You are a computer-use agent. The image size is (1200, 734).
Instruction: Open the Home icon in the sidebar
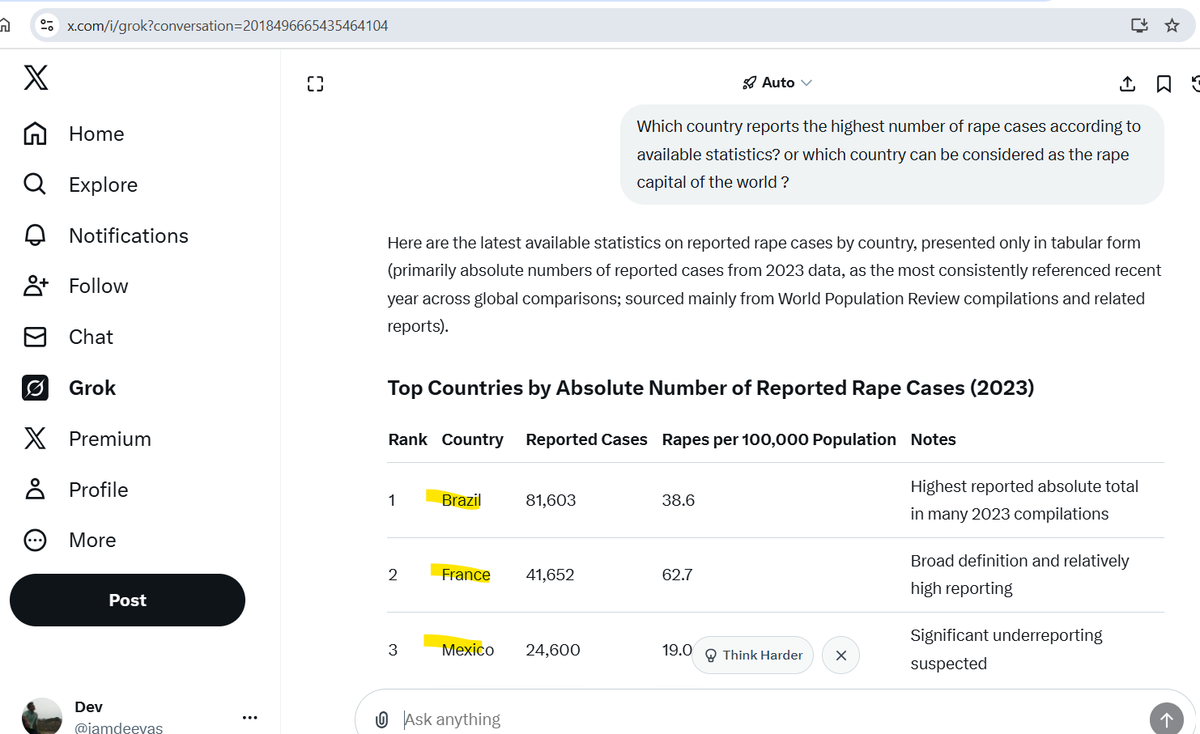35,133
